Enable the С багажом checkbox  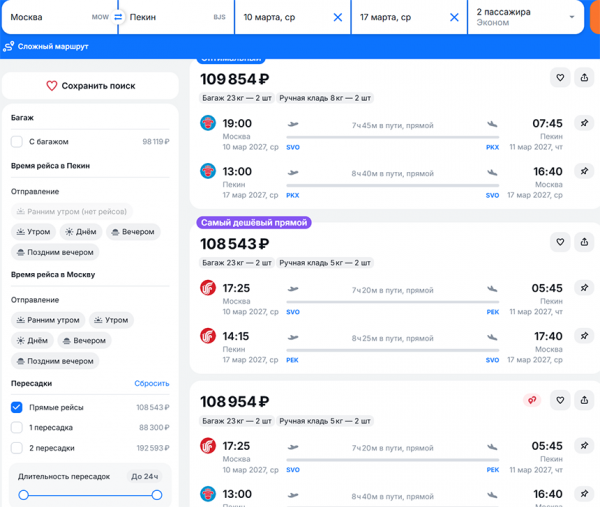pos(17,142)
